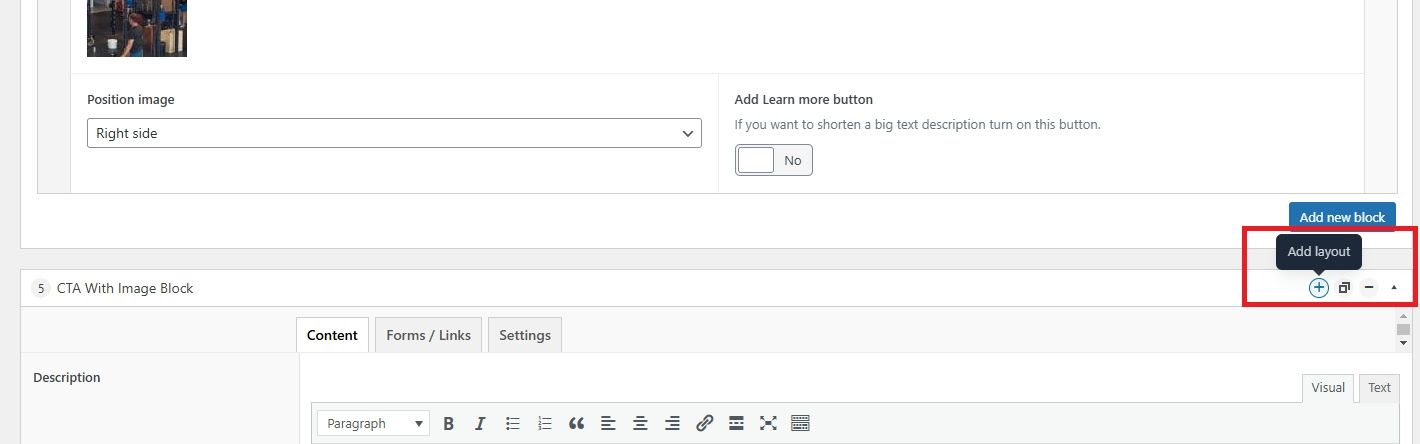
Task: Switch to the Forms / Links tab
Action: pyautogui.click(x=428, y=335)
